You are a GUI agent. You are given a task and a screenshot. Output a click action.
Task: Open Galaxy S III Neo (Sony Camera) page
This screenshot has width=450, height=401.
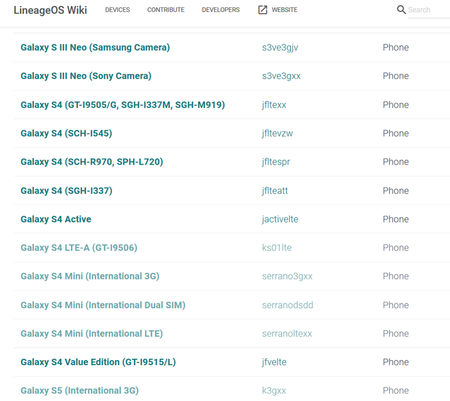coord(86,76)
